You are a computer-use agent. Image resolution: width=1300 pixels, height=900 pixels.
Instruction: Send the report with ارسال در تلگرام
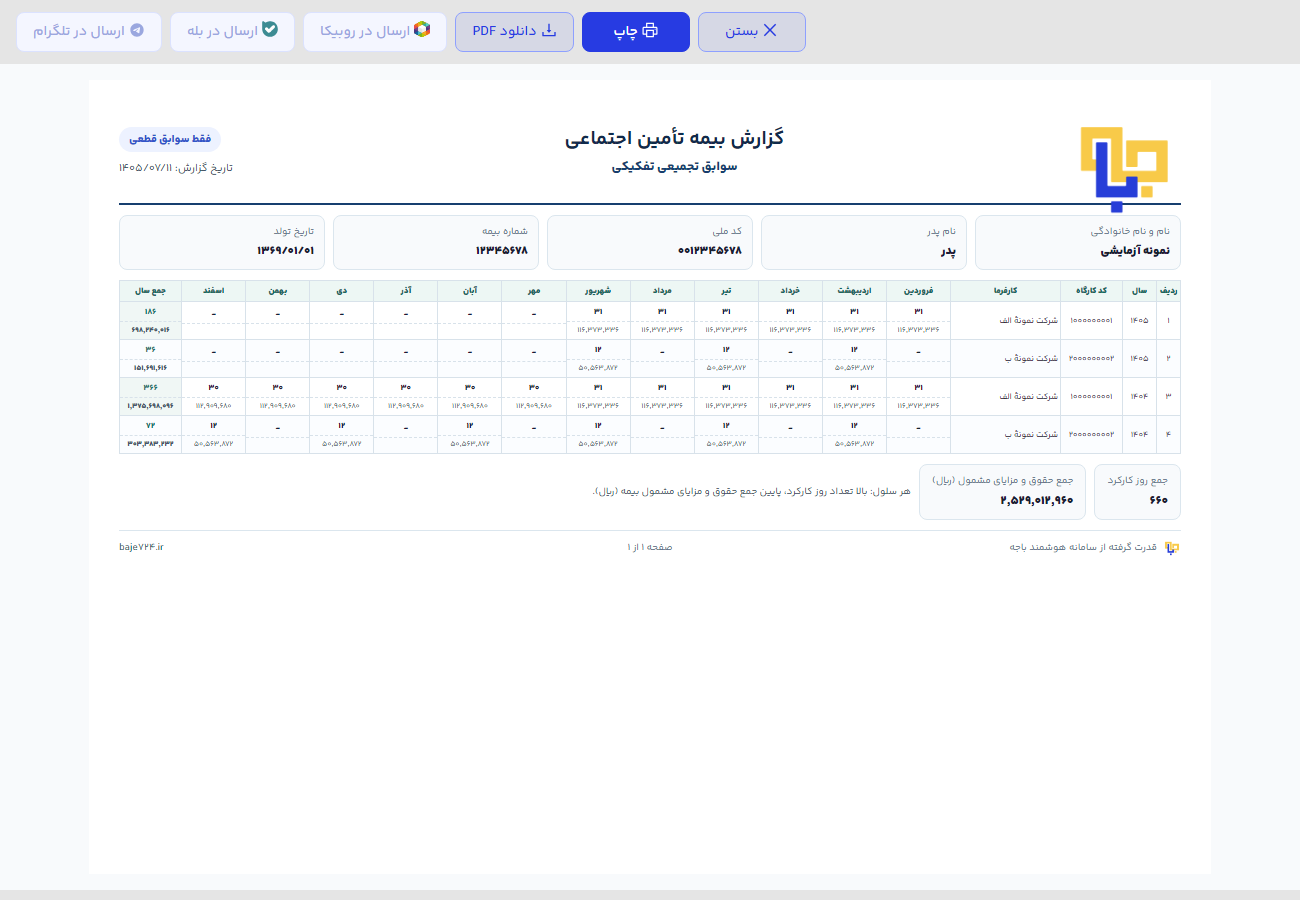pyautogui.click(x=89, y=32)
